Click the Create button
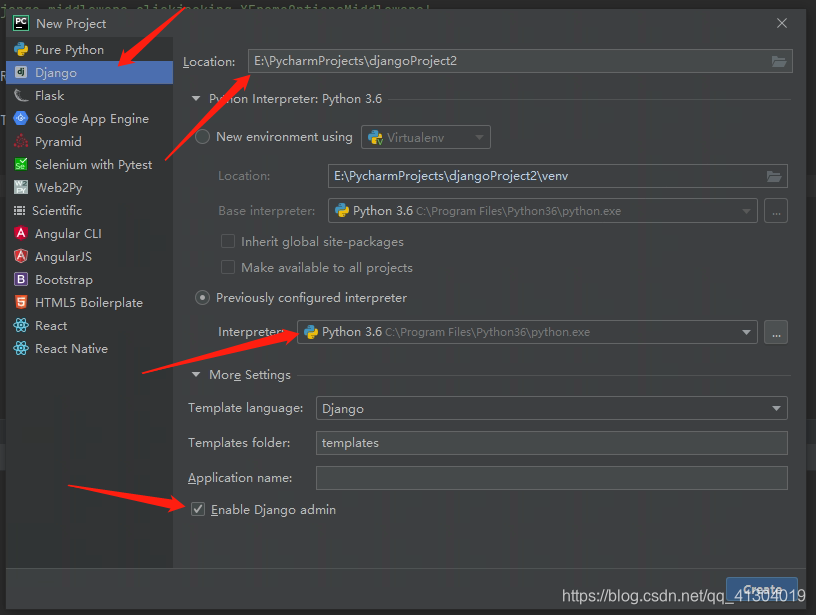The height and width of the screenshot is (615, 816). [x=762, y=590]
